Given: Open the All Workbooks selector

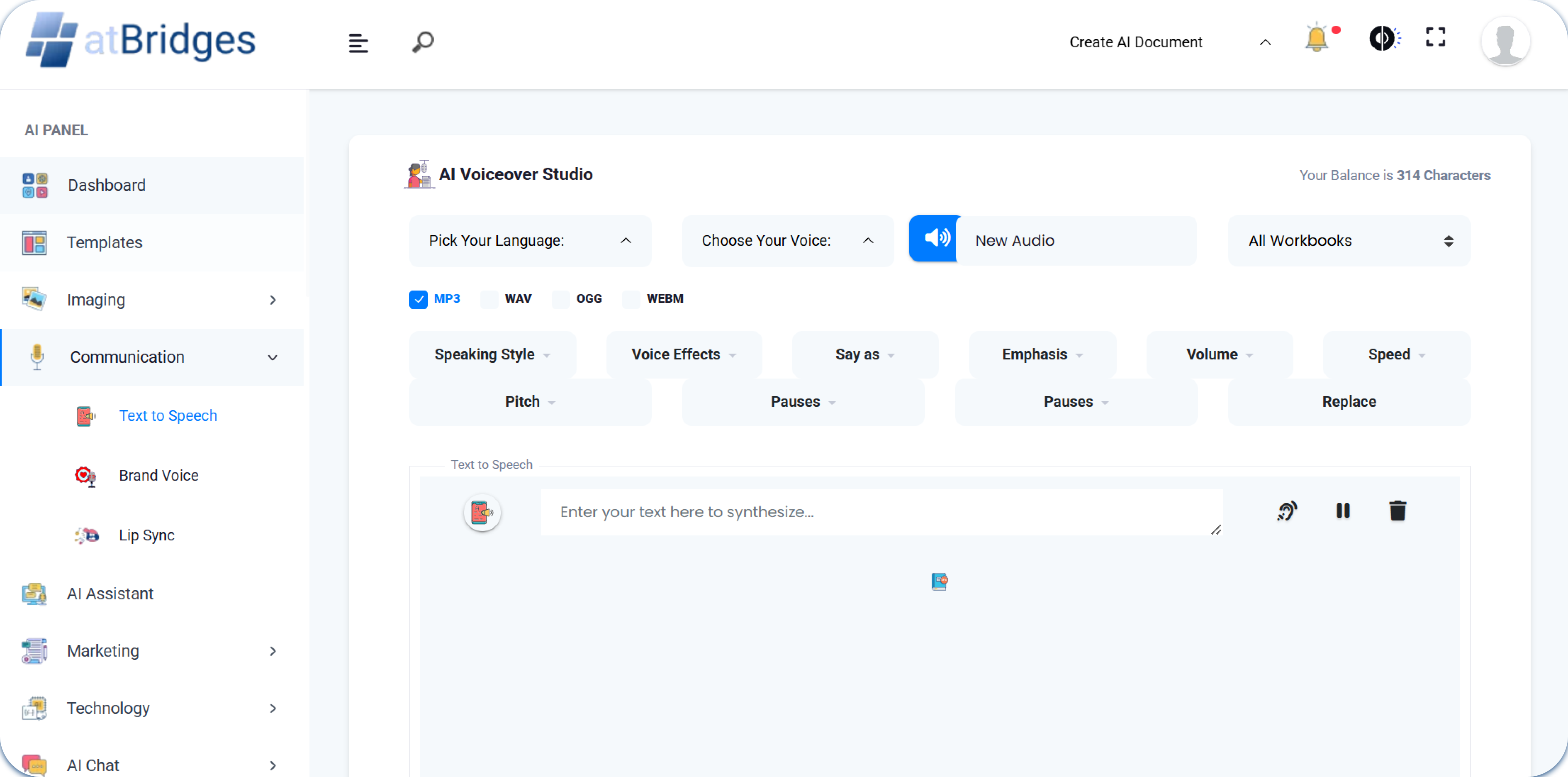Looking at the screenshot, I should [x=1349, y=240].
